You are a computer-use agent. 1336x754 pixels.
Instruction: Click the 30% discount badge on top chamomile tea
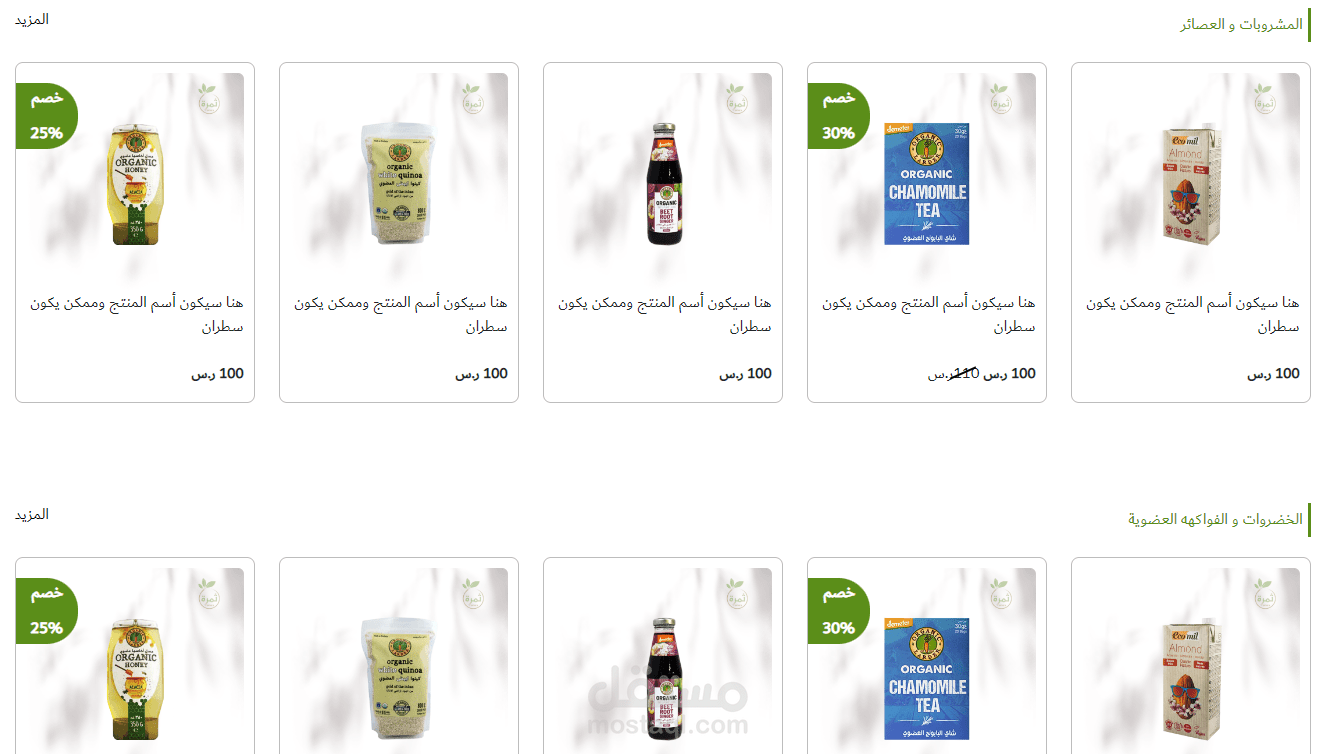[x=838, y=115]
